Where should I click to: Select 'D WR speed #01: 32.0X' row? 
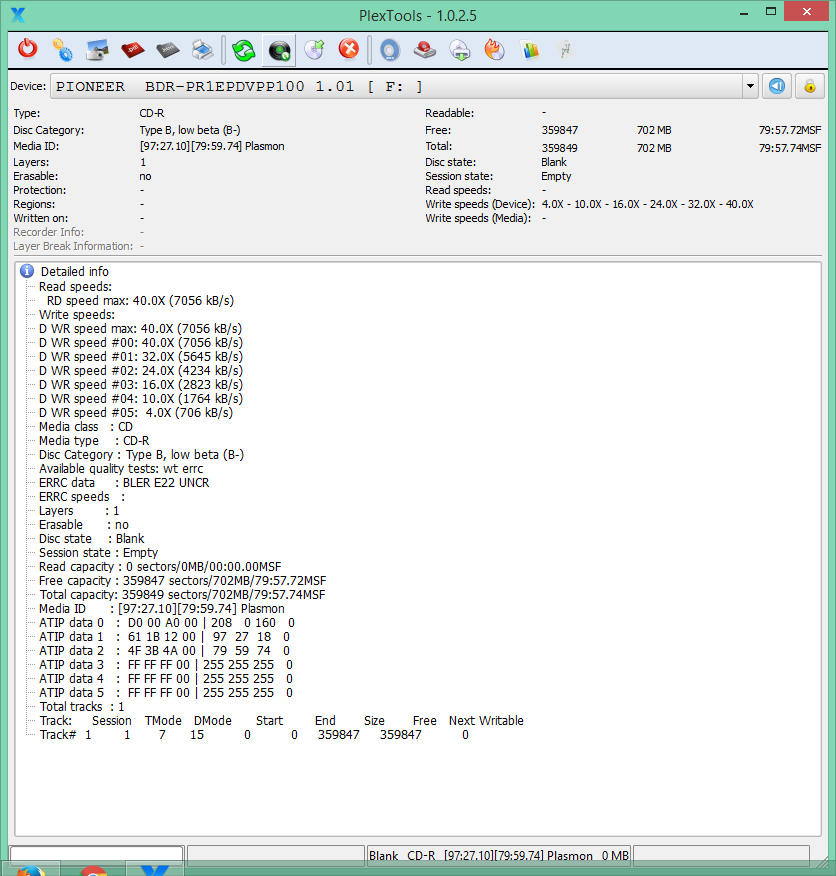141,356
